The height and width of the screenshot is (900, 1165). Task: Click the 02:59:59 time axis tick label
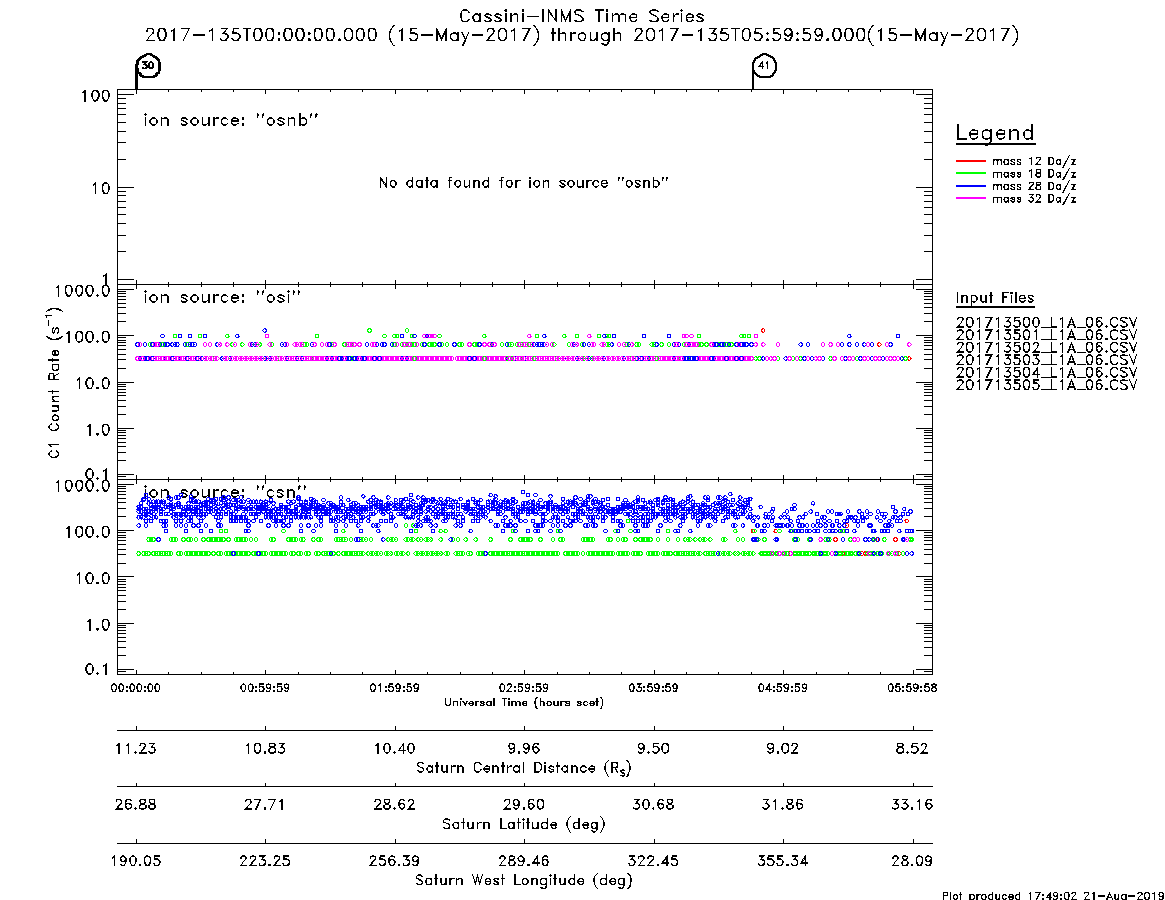click(x=524, y=688)
